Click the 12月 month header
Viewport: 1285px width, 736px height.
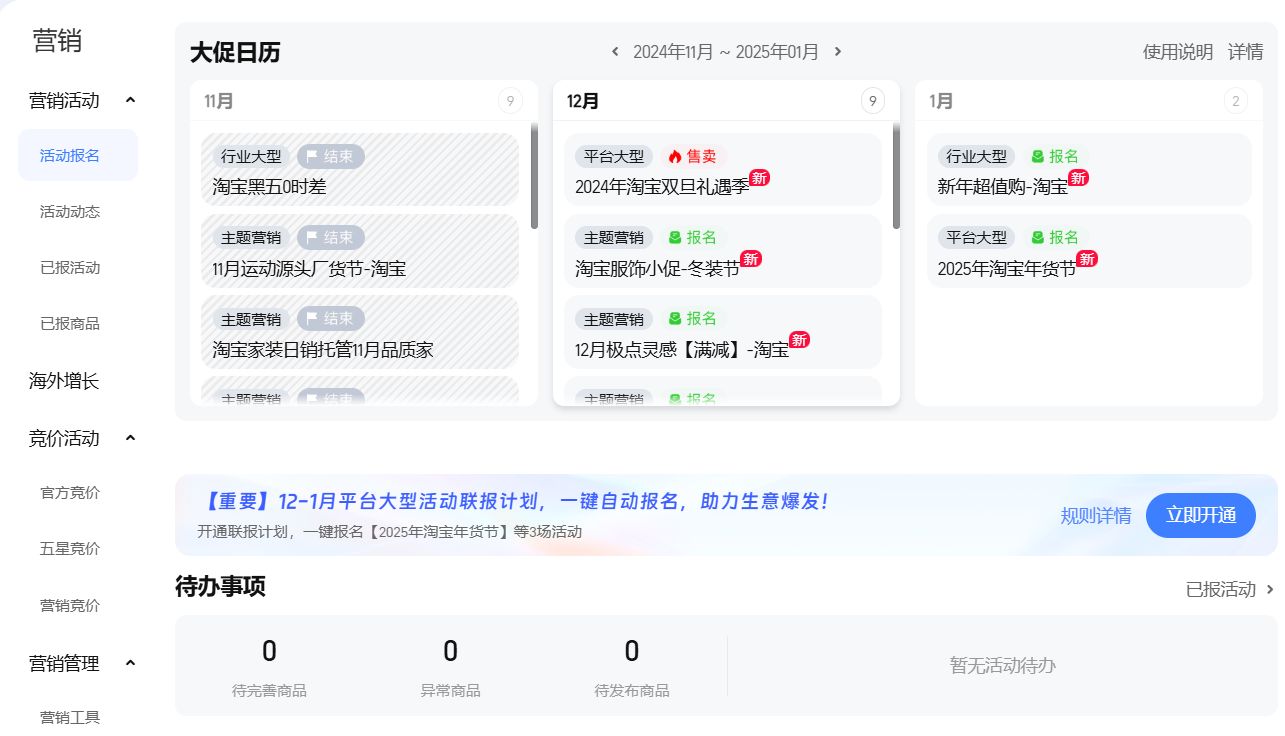coord(583,101)
